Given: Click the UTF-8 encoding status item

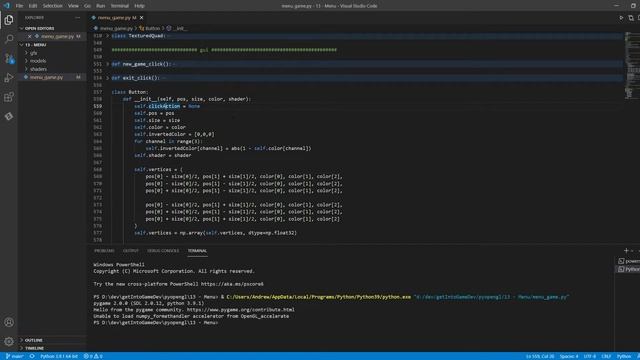Looking at the screenshot, I should 590,356.
